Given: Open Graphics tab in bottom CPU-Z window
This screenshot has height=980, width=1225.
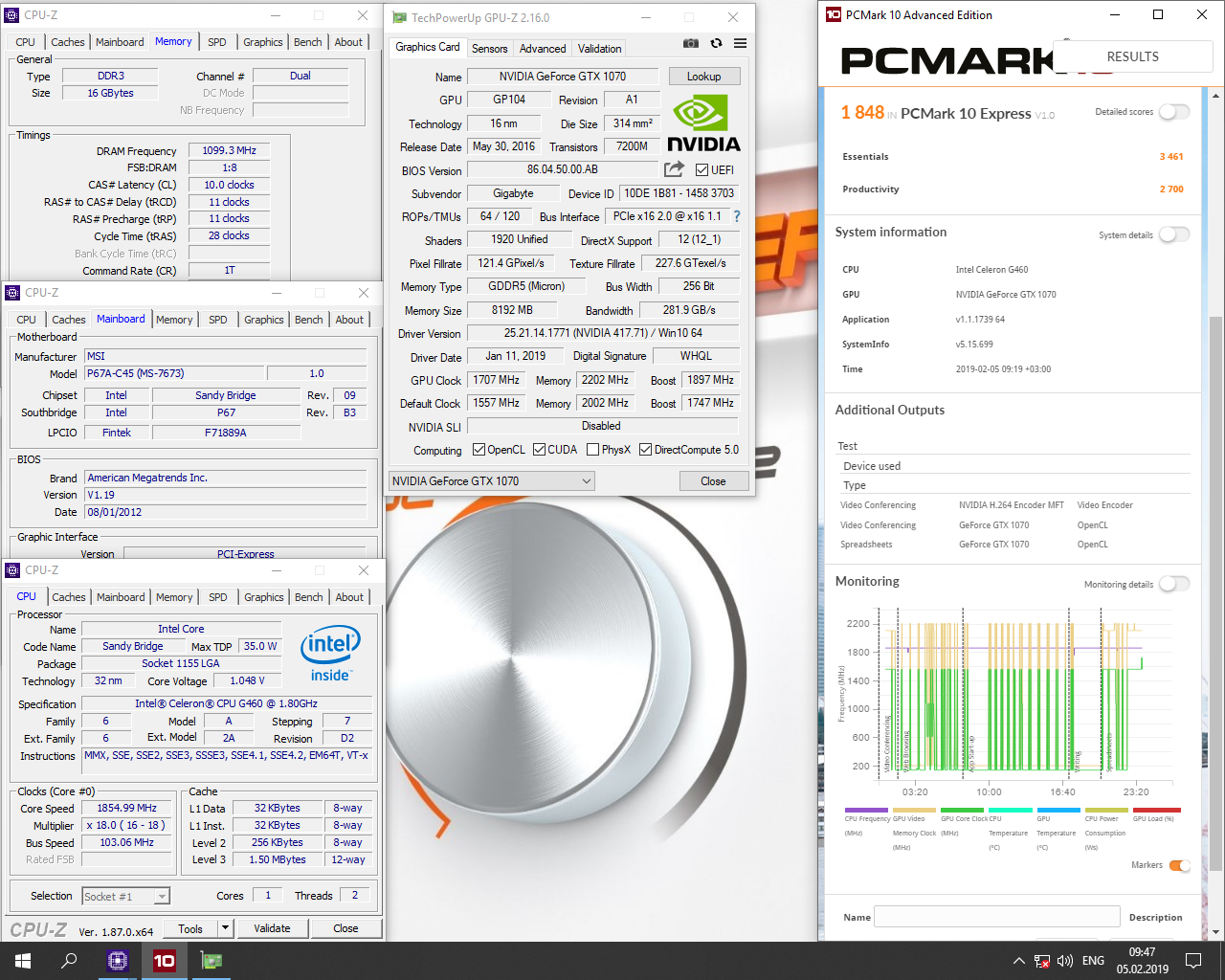Looking at the screenshot, I should point(264,597).
